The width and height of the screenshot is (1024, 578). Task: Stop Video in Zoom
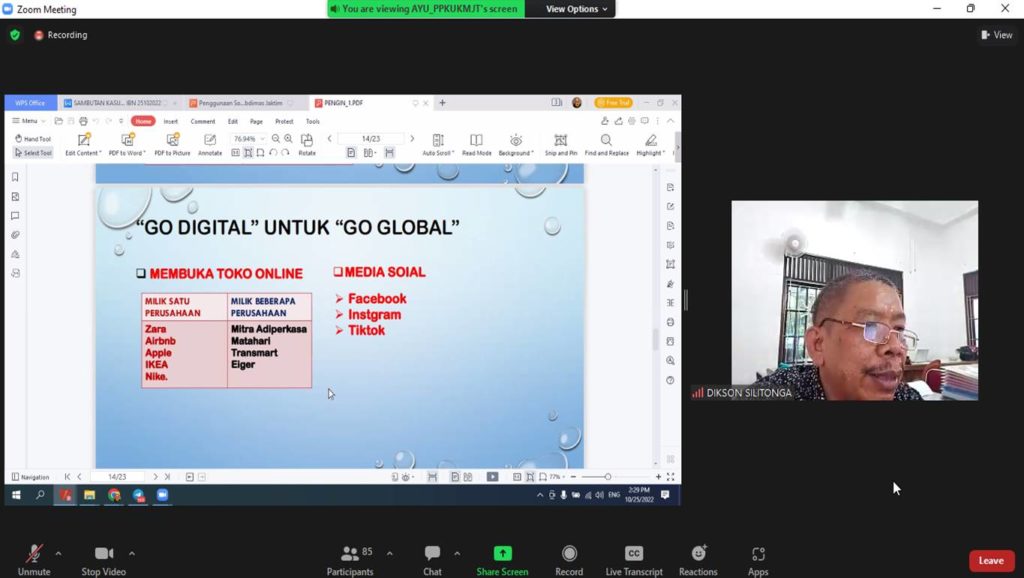103,560
